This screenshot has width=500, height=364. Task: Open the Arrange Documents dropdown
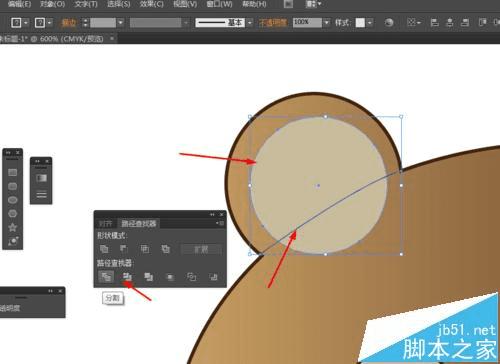(x=313, y=4)
